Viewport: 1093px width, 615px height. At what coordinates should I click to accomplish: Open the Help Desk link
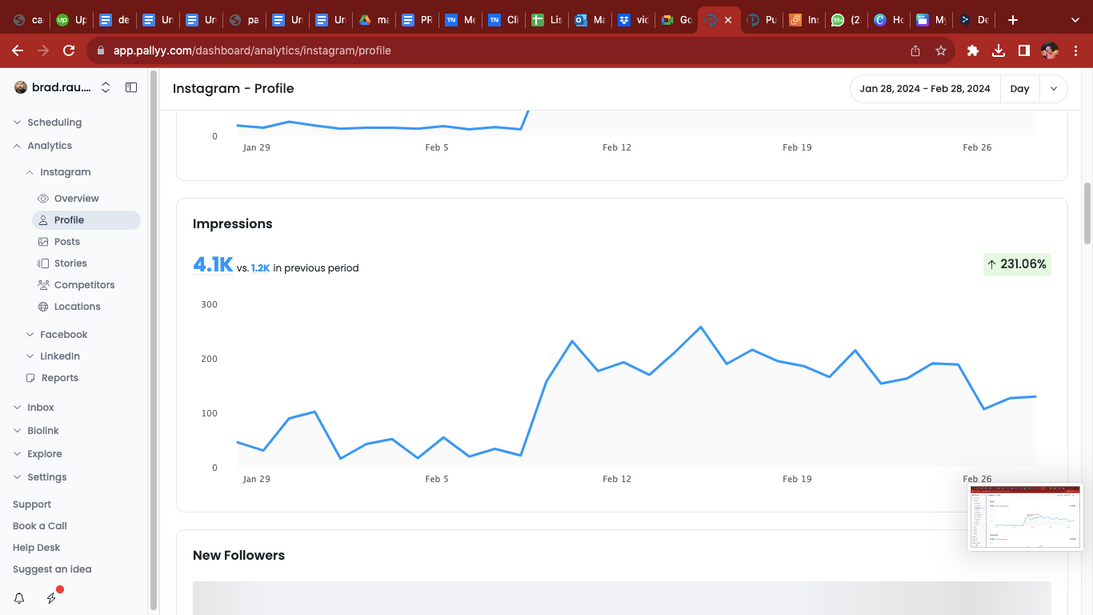point(36,547)
